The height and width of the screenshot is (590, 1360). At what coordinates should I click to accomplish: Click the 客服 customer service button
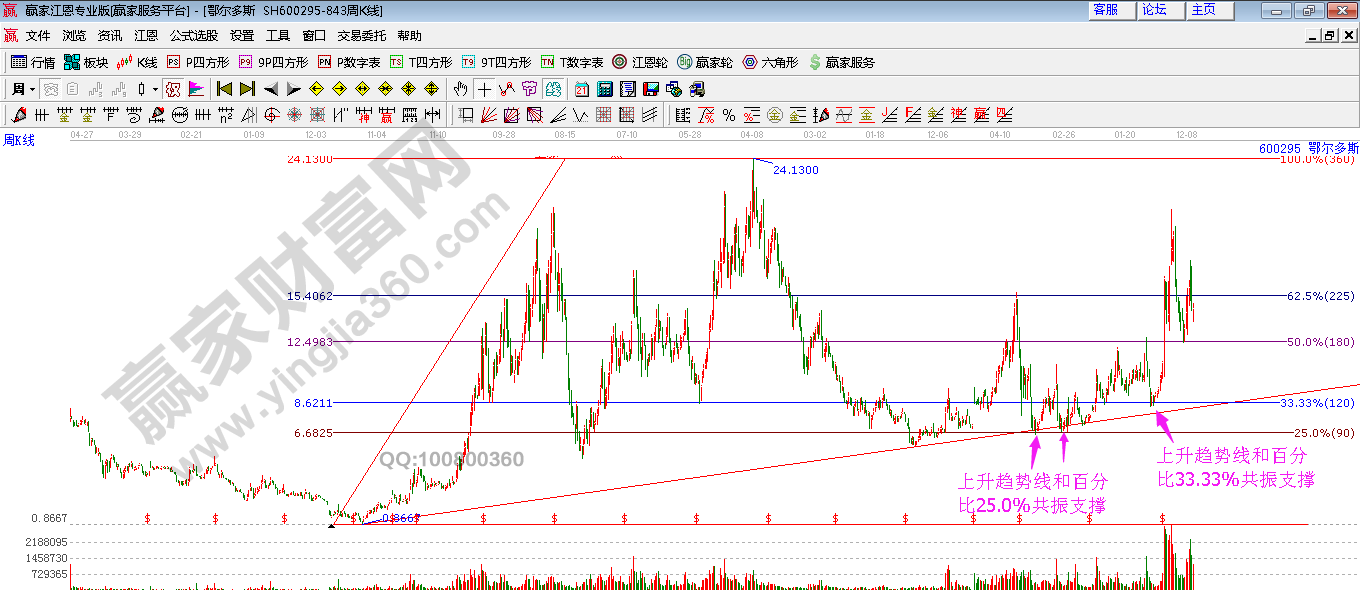point(1106,10)
